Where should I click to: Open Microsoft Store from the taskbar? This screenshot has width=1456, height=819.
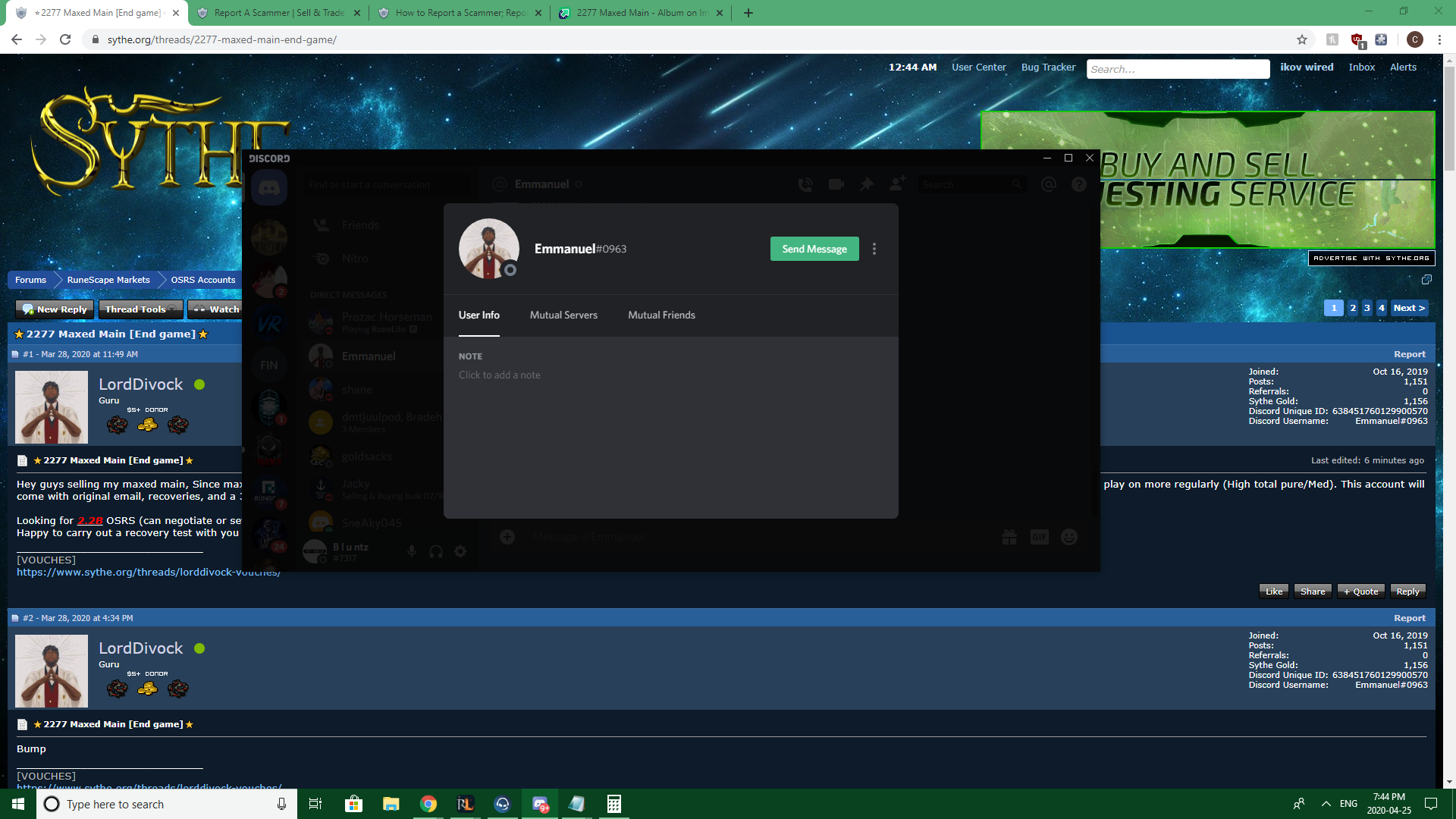click(x=353, y=804)
